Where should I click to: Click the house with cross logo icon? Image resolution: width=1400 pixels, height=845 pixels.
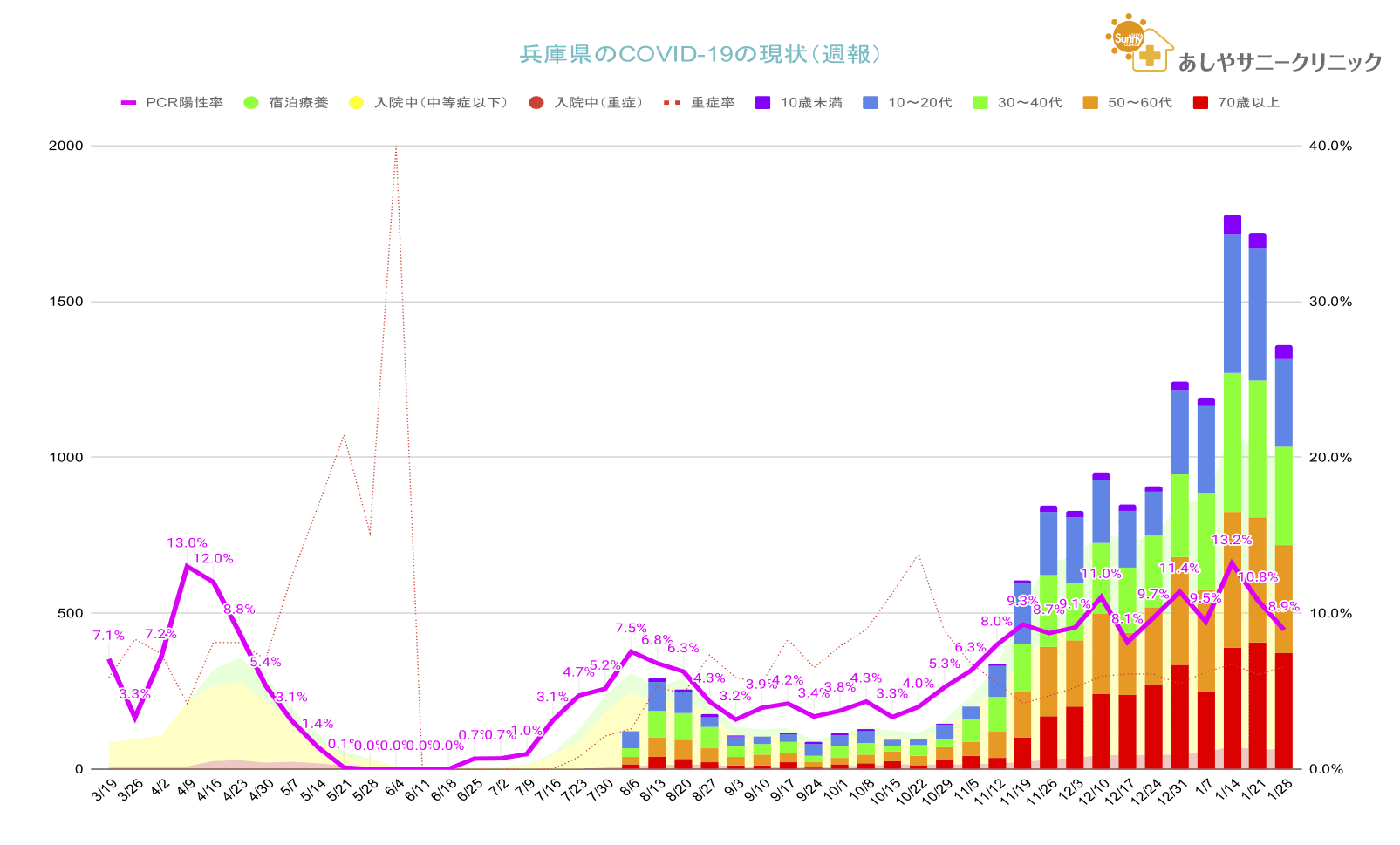coord(1153,51)
